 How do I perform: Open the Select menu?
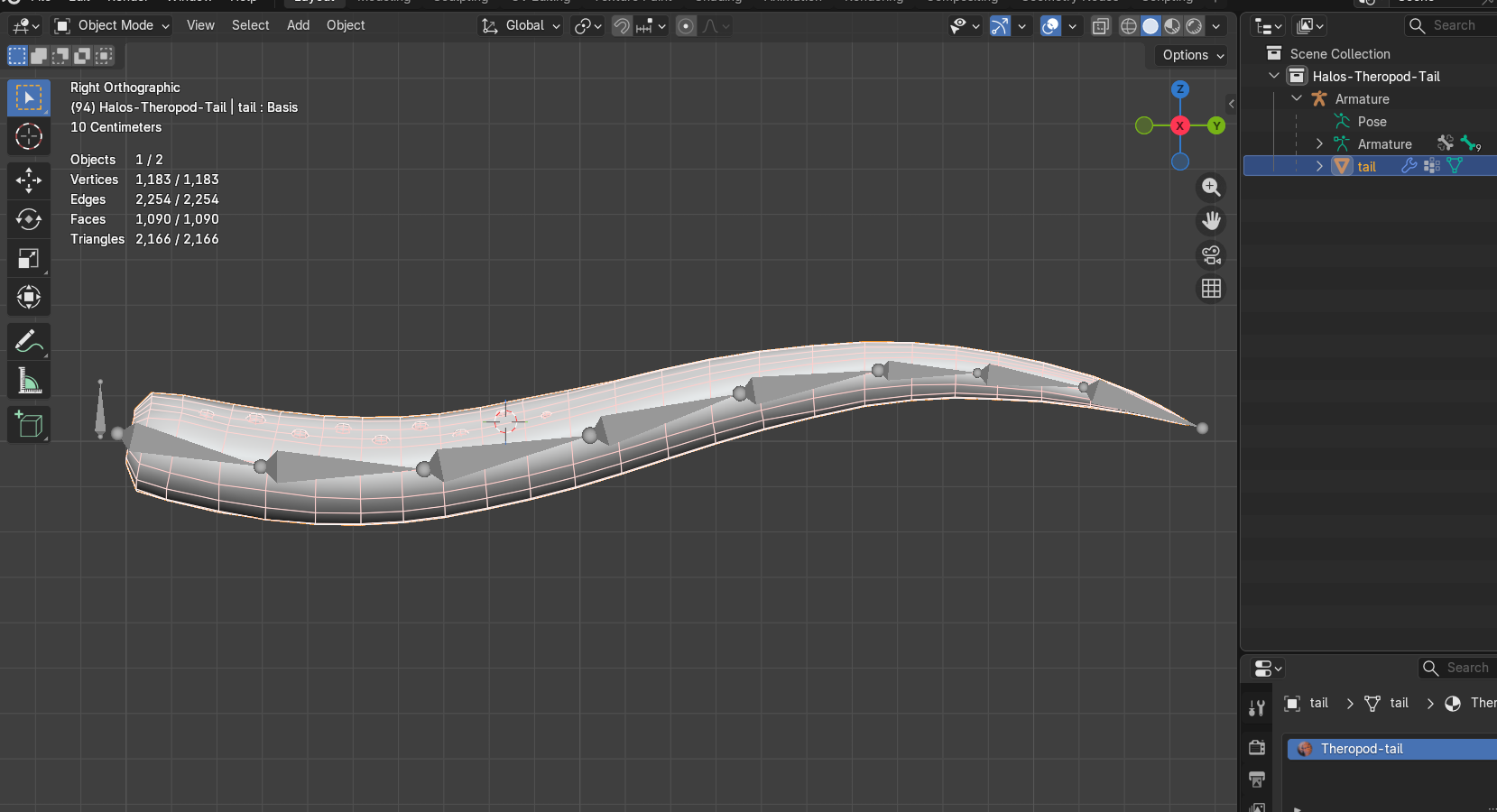[250, 25]
